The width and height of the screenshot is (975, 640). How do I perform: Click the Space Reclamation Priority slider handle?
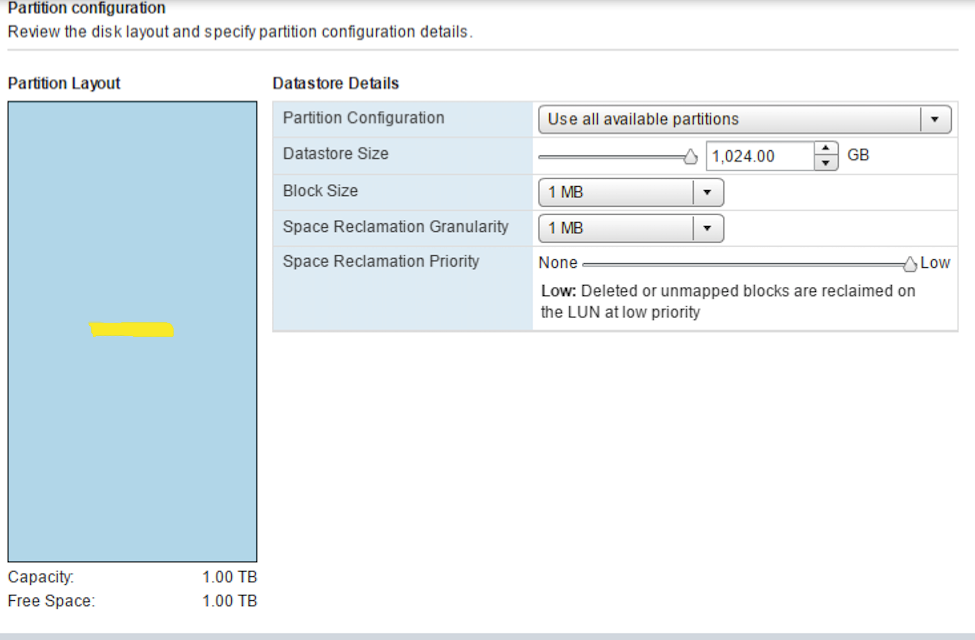(x=909, y=264)
